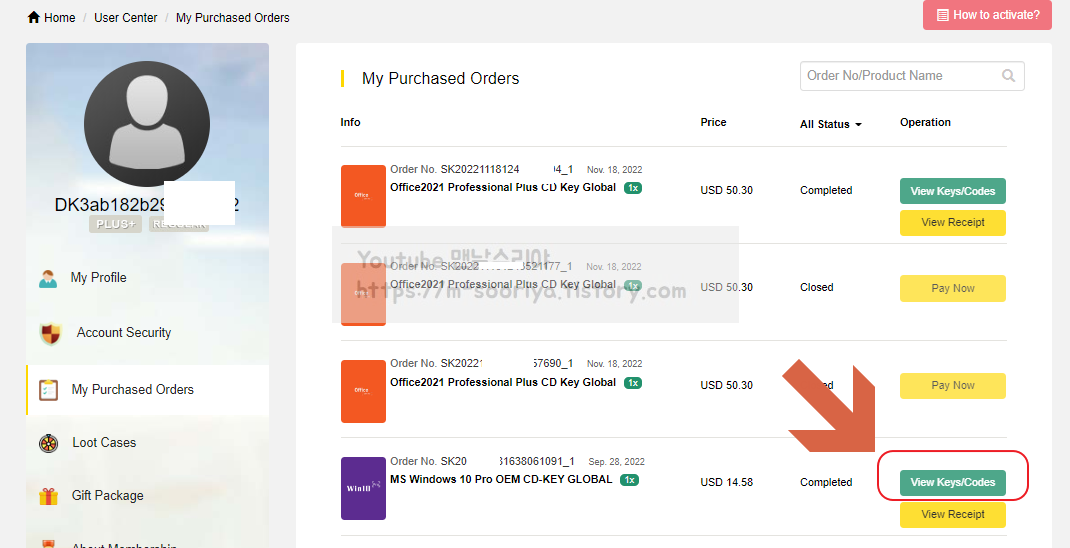Expand the All Status filter dropdown
This screenshot has height=548, width=1070.
click(x=830, y=124)
